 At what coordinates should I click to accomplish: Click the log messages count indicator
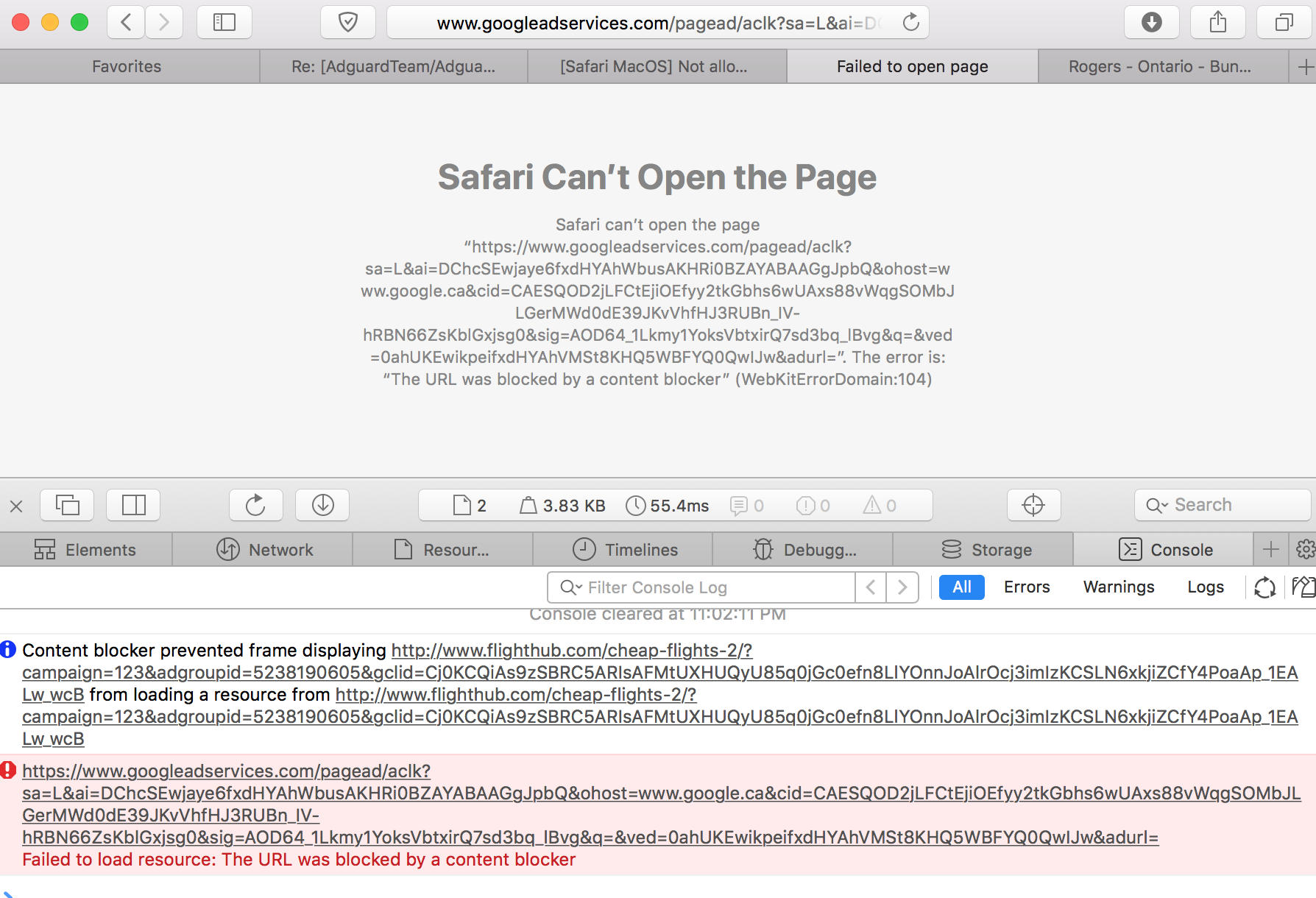click(x=746, y=506)
